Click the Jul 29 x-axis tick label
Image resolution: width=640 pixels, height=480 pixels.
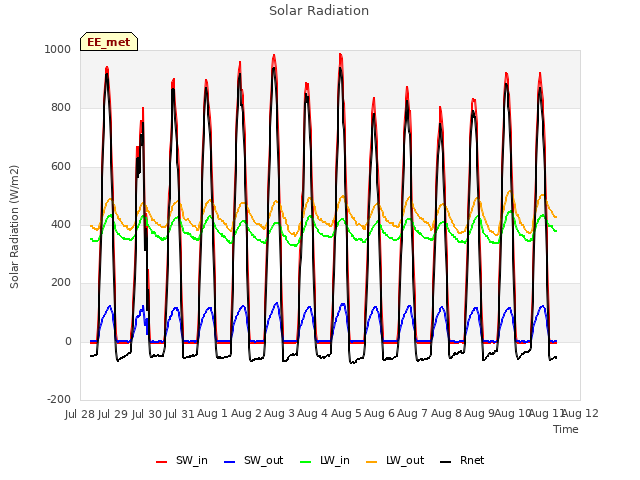tap(113, 414)
